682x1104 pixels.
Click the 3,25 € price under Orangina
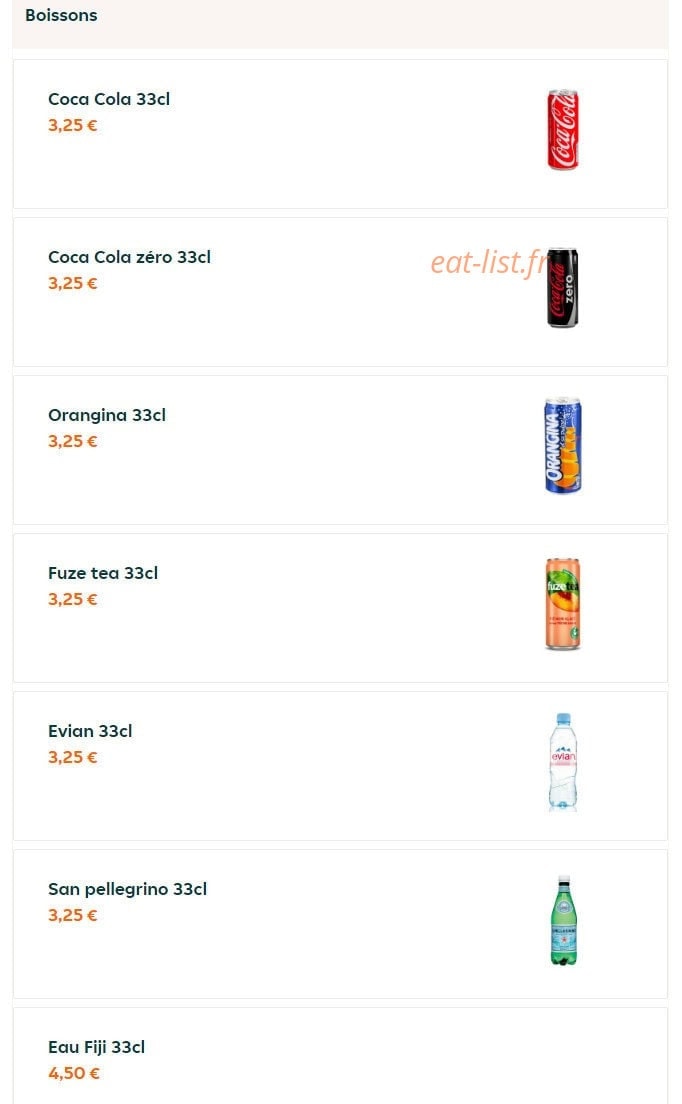tap(72, 441)
